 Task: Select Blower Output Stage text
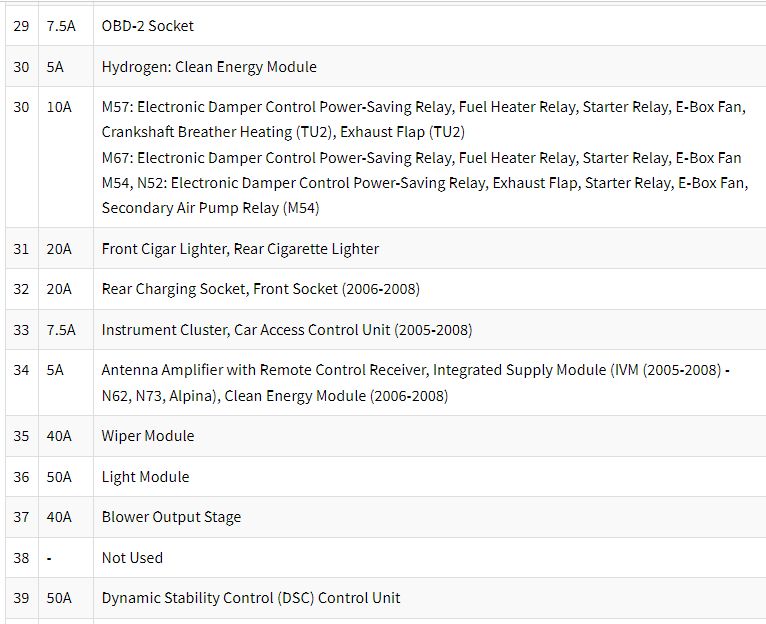[x=171, y=516]
